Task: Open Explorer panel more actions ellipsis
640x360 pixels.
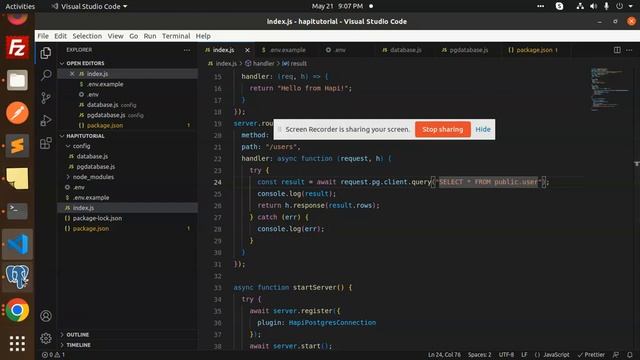Action: pos(187,50)
